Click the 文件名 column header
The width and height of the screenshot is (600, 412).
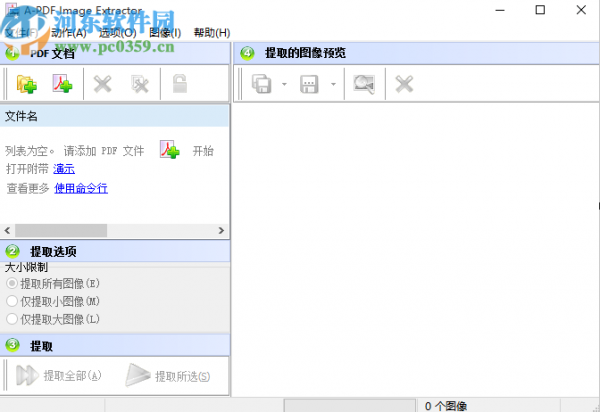pos(115,116)
